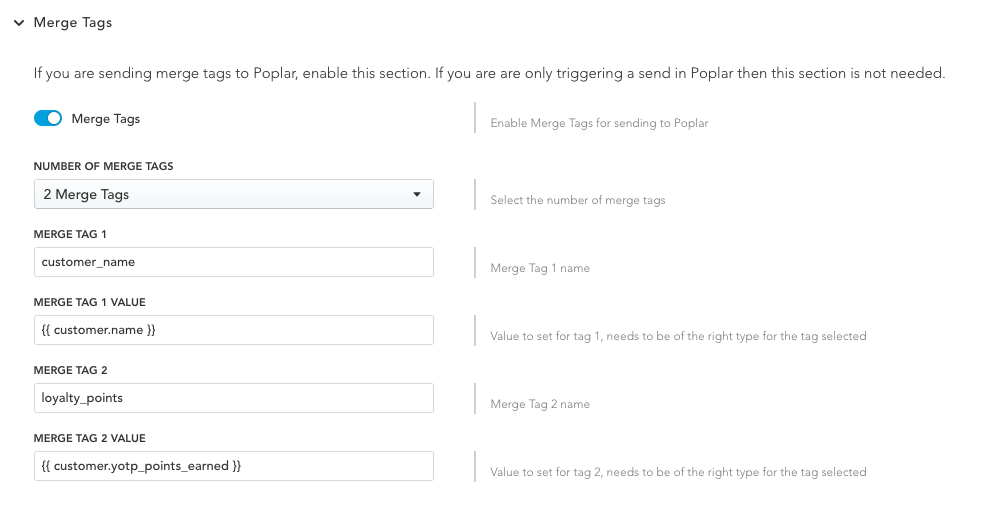Image resolution: width=996 pixels, height=505 pixels.
Task: Click the Merge Tags section heading
Action: pos(73,22)
